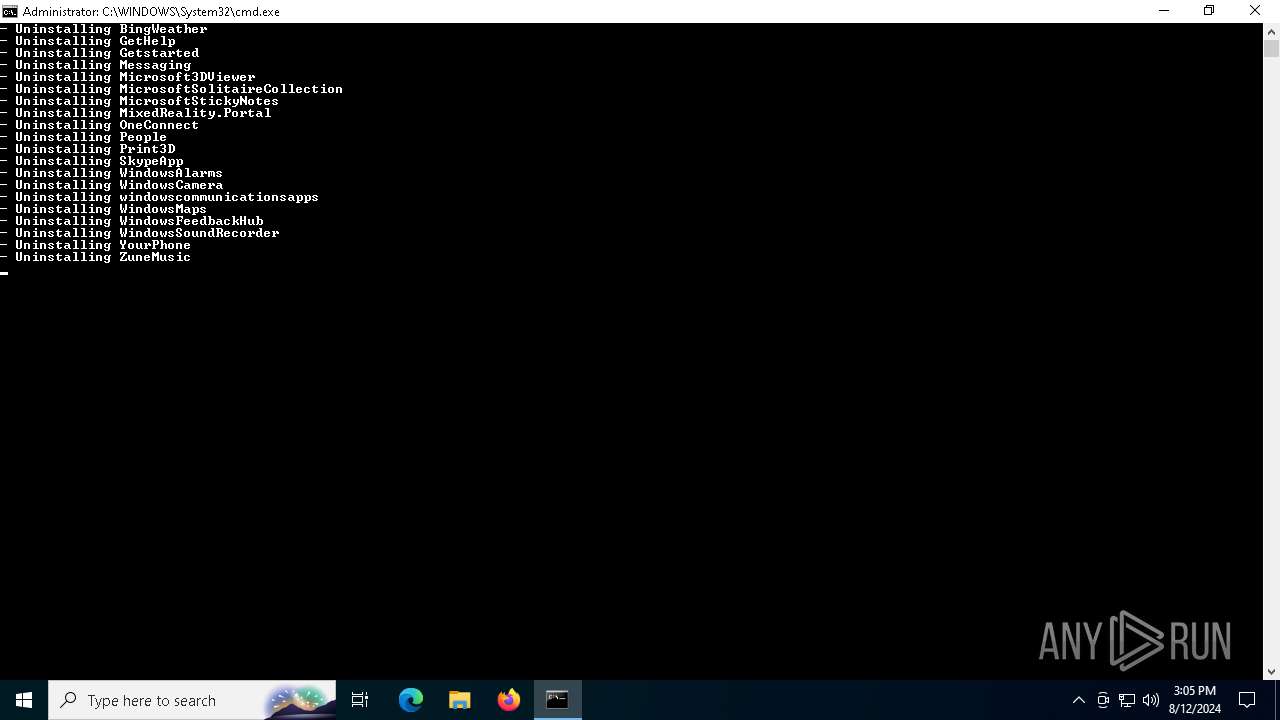
Task: Open Task View on the taskbar
Action: 360,700
